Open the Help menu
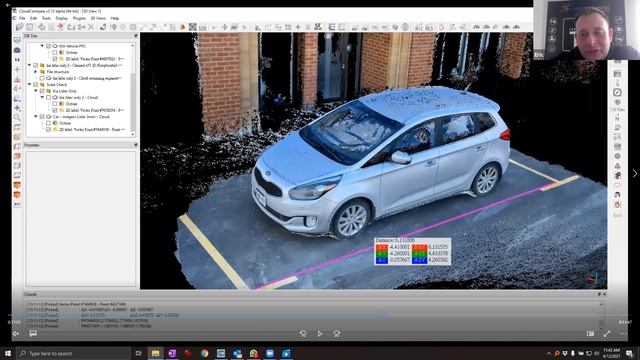The width and height of the screenshot is (640, 360). coord(115,18)
